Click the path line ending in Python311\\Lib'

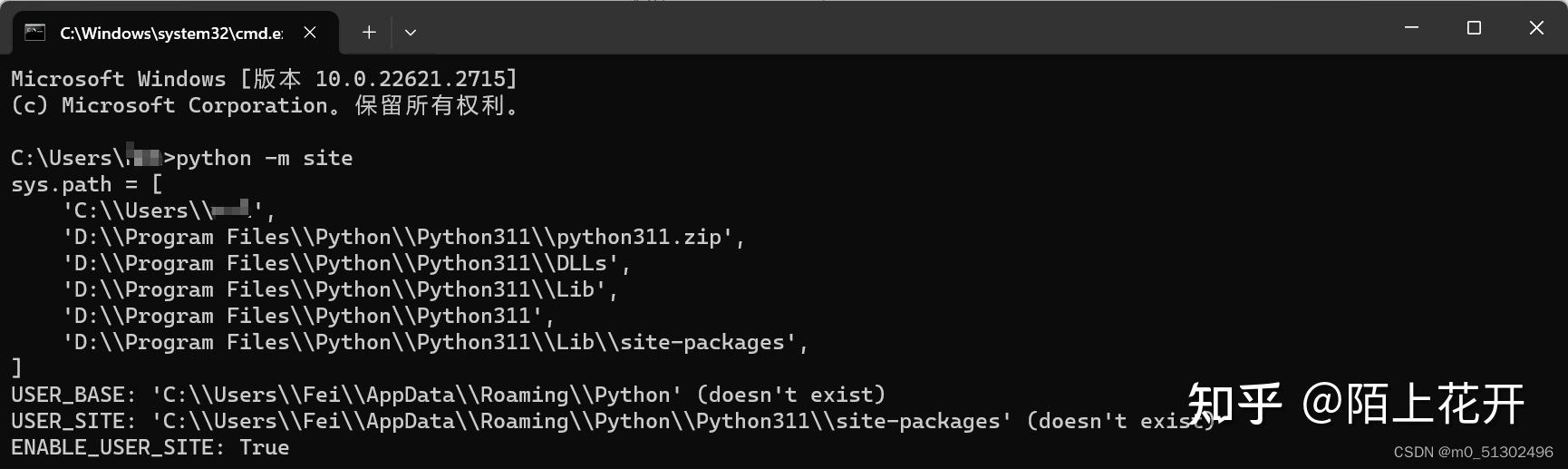(340, 289)
